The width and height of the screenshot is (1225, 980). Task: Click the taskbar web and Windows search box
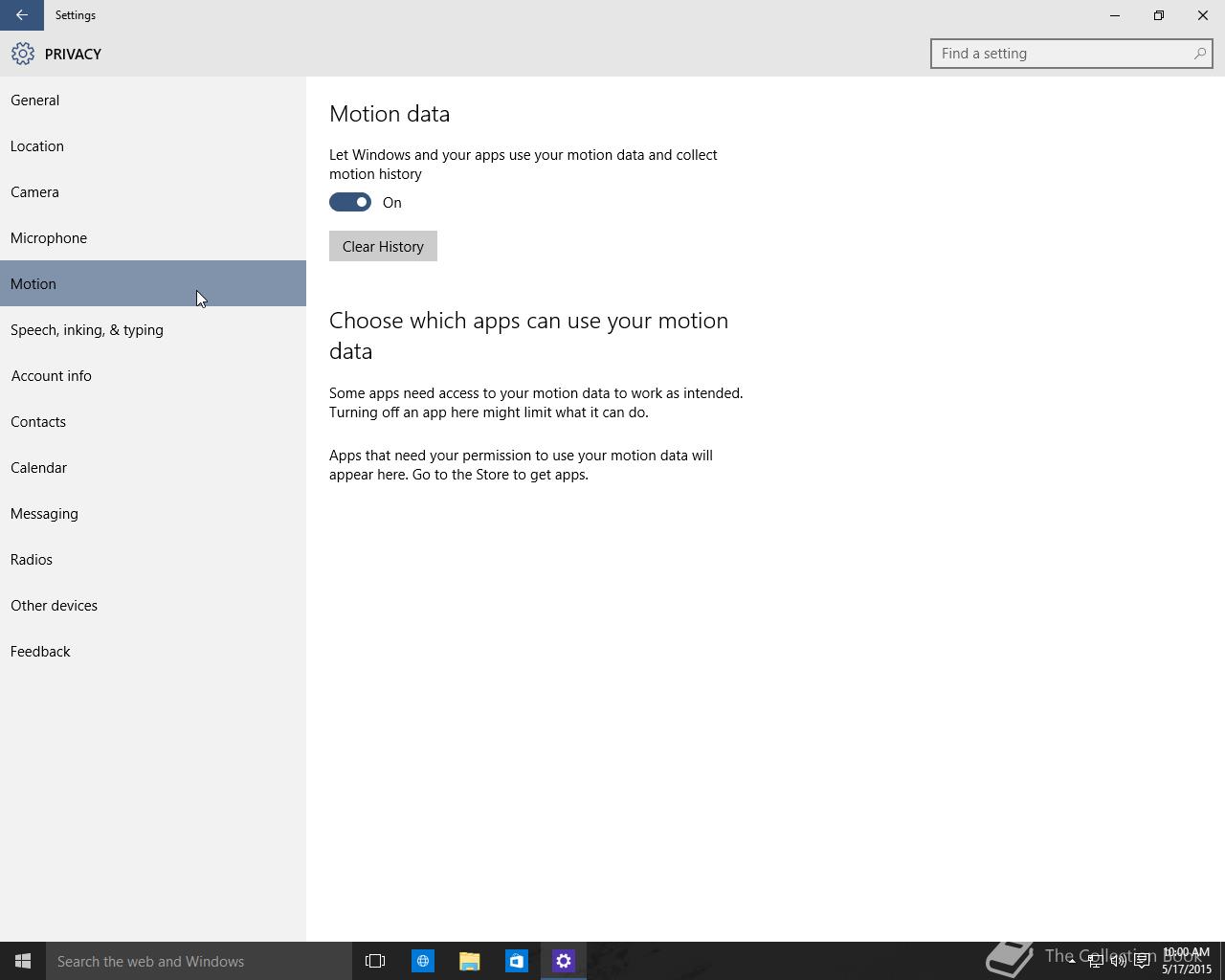(199, 961)
